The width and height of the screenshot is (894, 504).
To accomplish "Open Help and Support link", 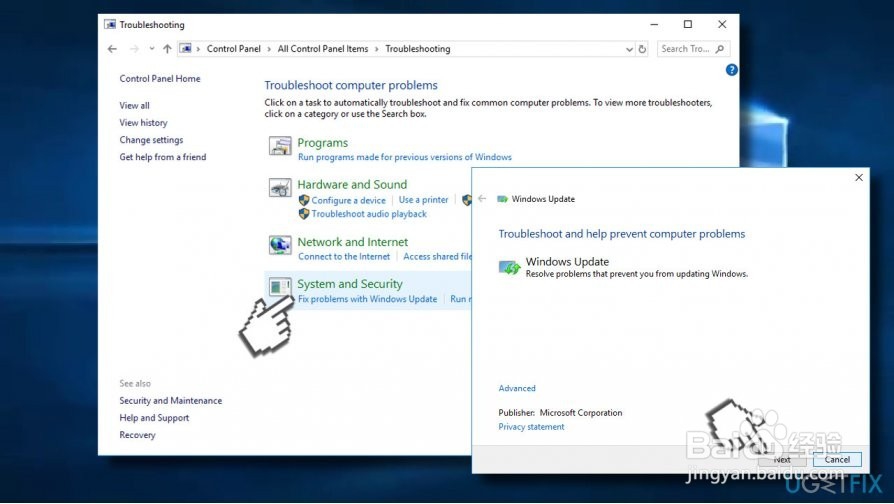I will [154, 418].
